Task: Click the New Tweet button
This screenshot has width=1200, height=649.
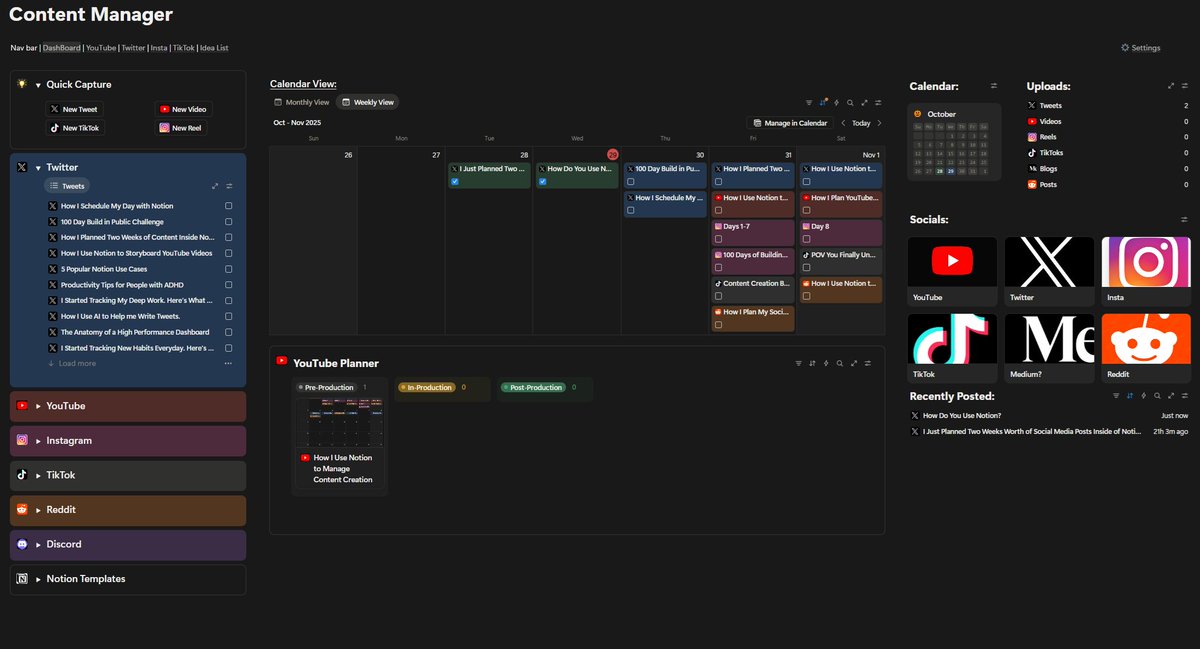Action: 74,109
